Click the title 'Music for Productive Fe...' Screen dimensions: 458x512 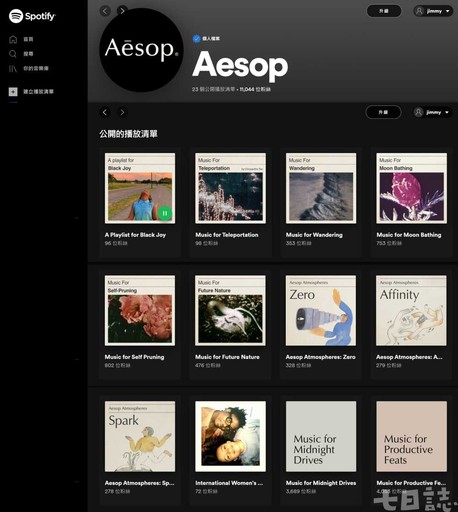click(411, 483)
